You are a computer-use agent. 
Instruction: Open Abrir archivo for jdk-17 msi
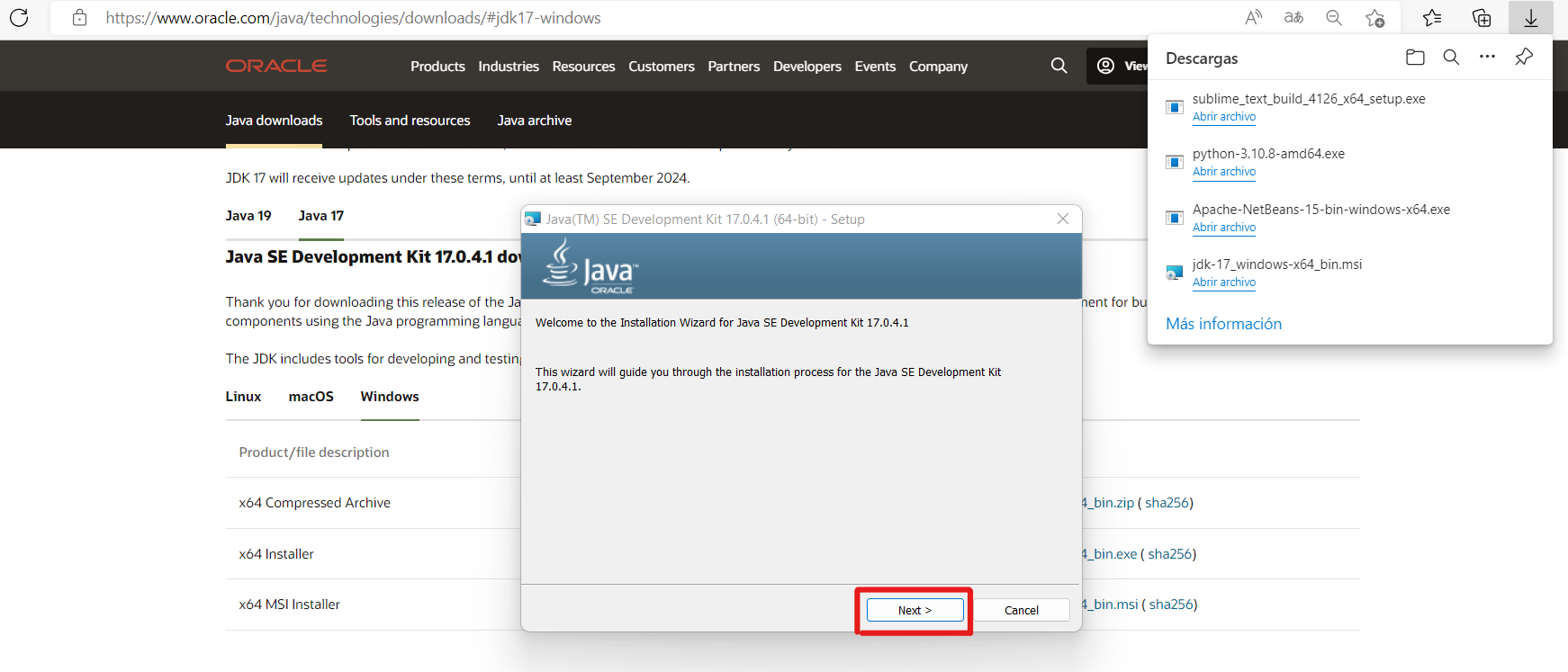[1224, 282]
